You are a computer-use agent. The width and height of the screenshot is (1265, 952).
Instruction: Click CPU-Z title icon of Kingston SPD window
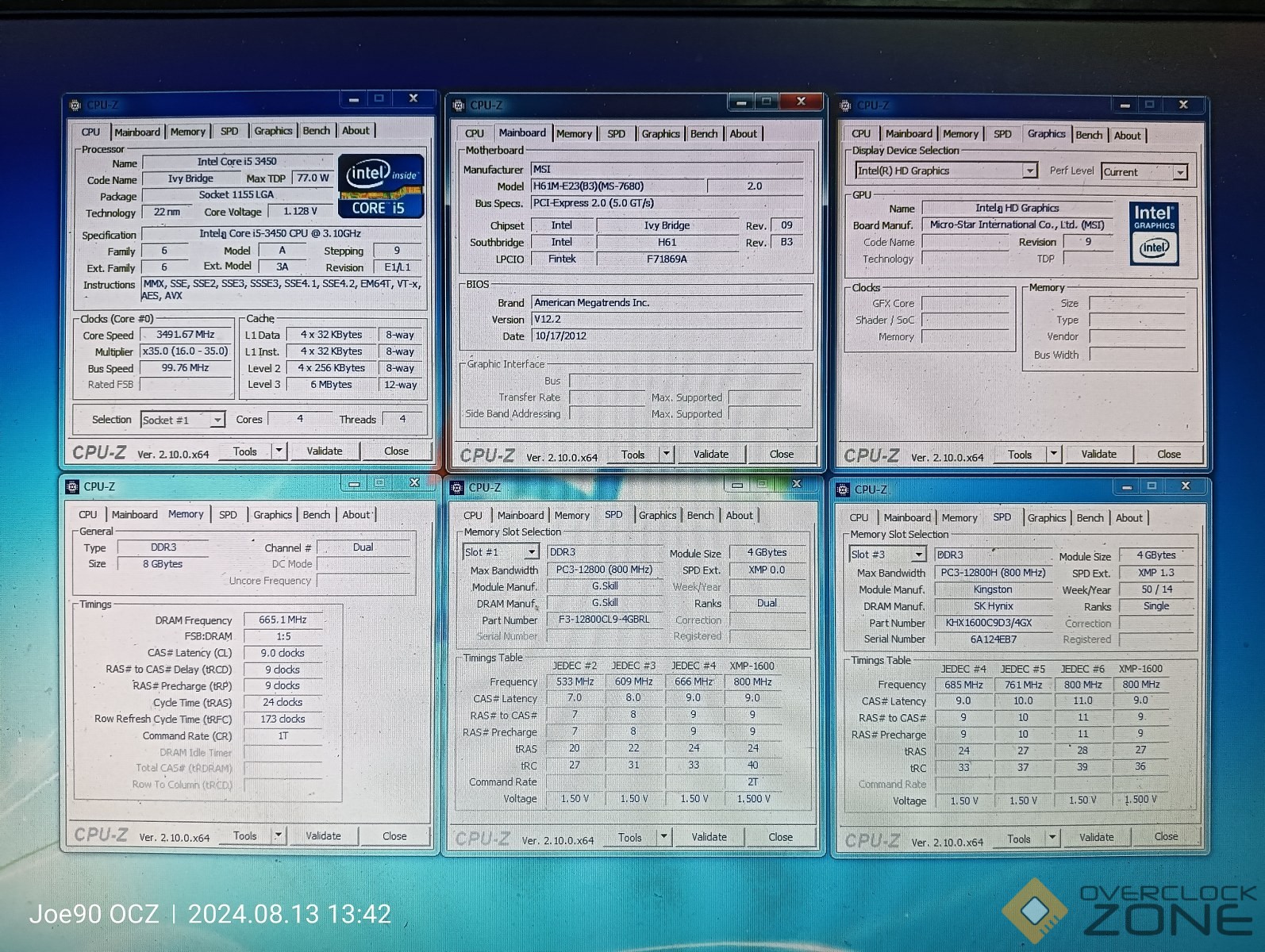843,489
